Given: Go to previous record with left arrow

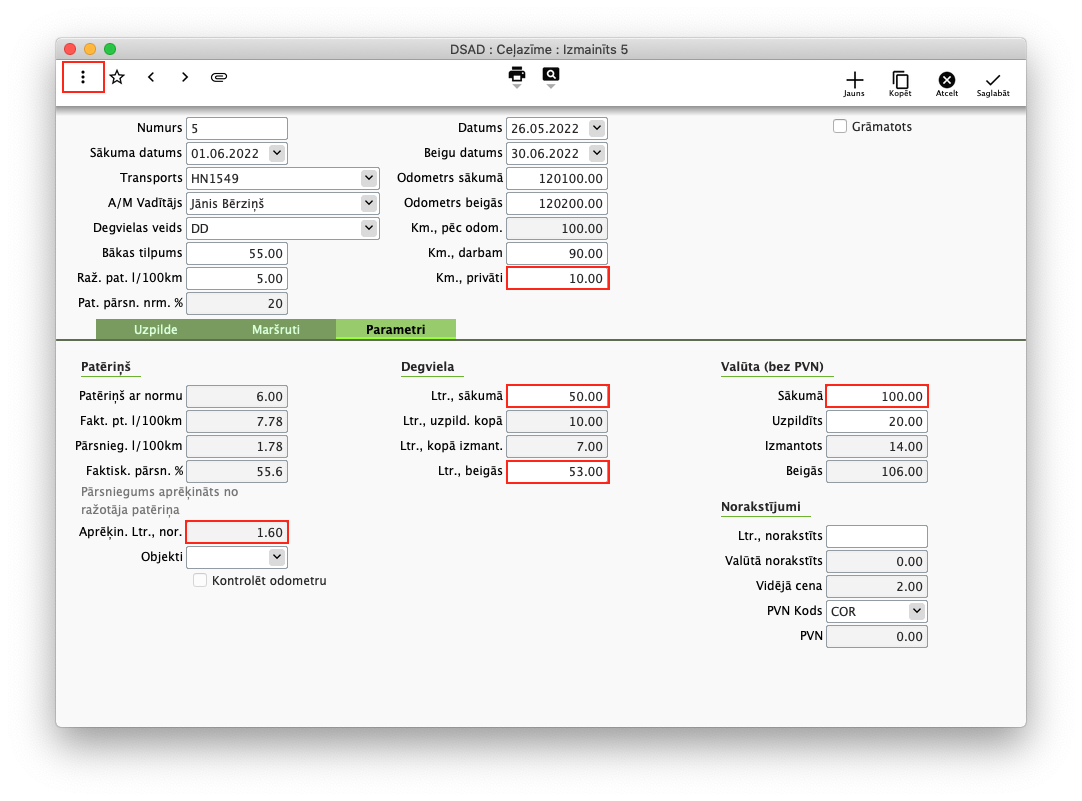Looking at the screenshot, I should click(151, 77).
